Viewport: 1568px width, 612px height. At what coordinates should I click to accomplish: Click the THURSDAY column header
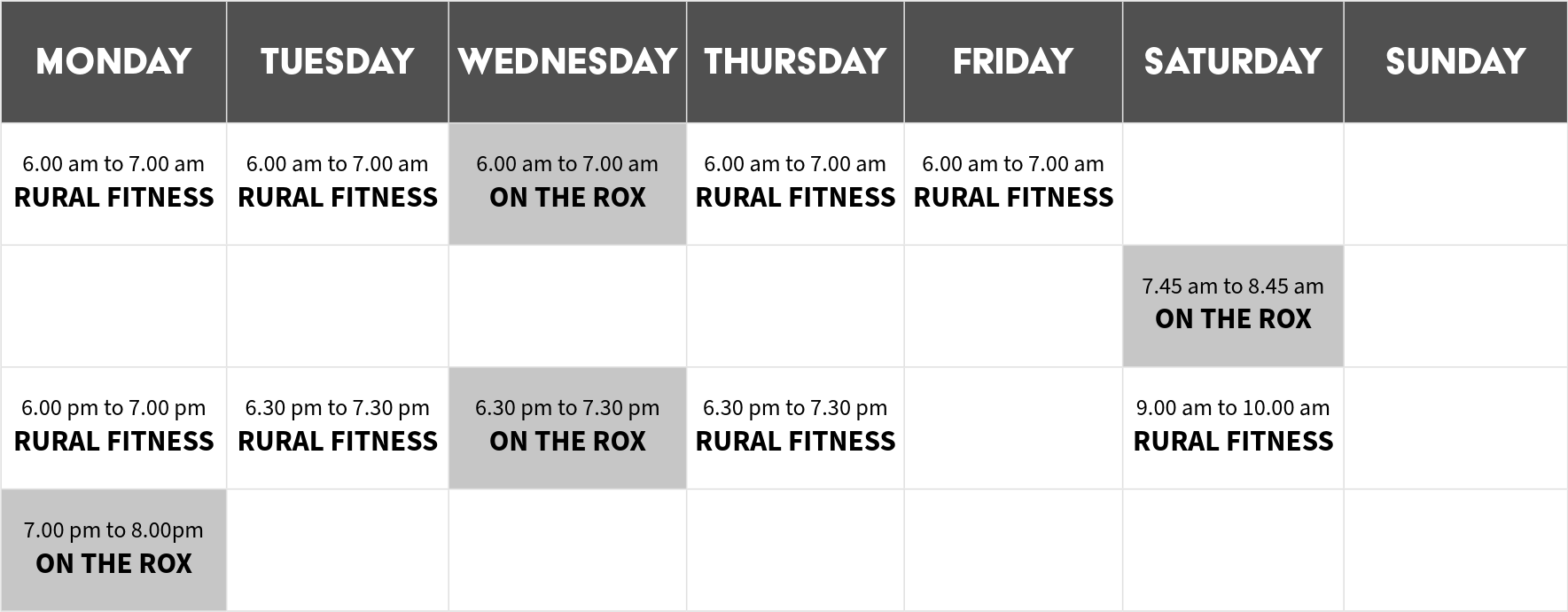795,61
